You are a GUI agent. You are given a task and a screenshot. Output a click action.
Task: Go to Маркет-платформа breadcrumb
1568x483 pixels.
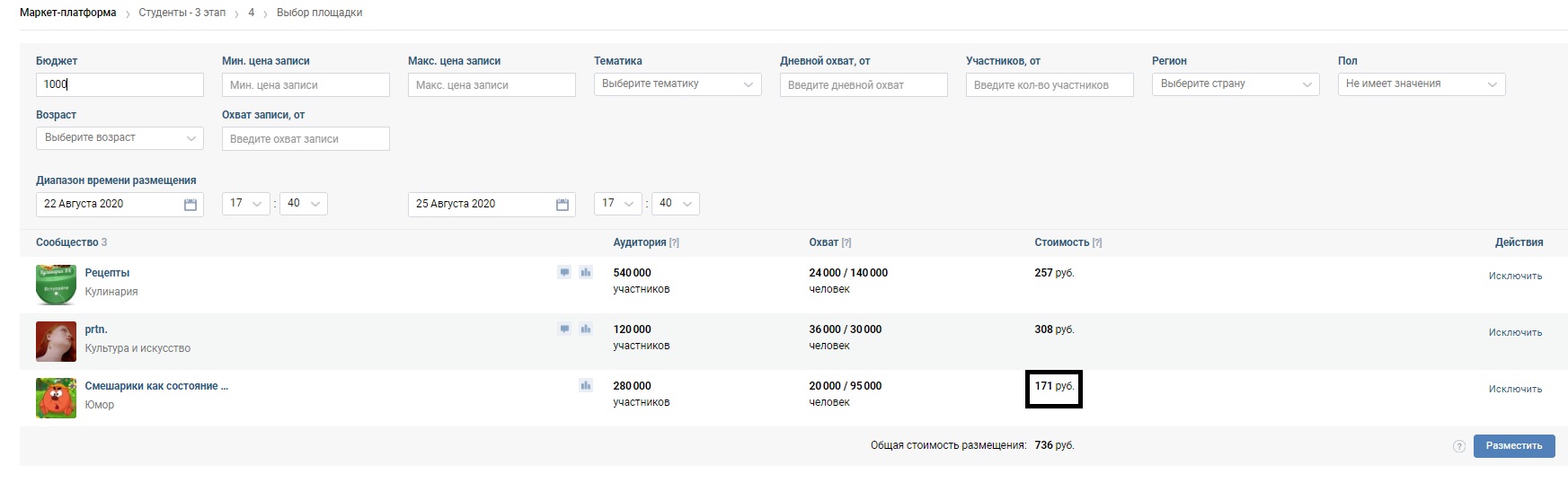point(68,13)
